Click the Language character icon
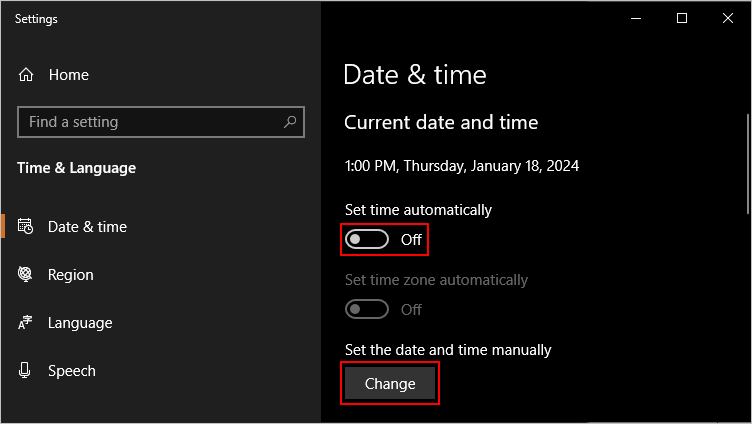Viewport: 752px width, 424px height. 26,323
